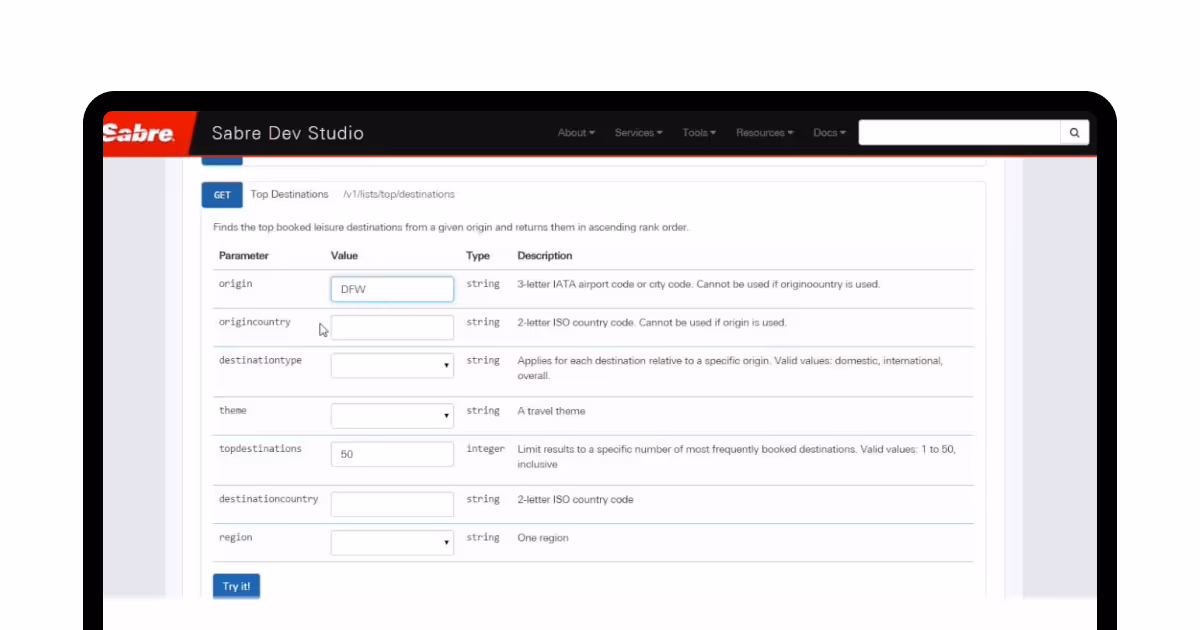The image size is (1200, 630).
Task: Click the origincountry parameter label
Action: click(x=255, y=322)
